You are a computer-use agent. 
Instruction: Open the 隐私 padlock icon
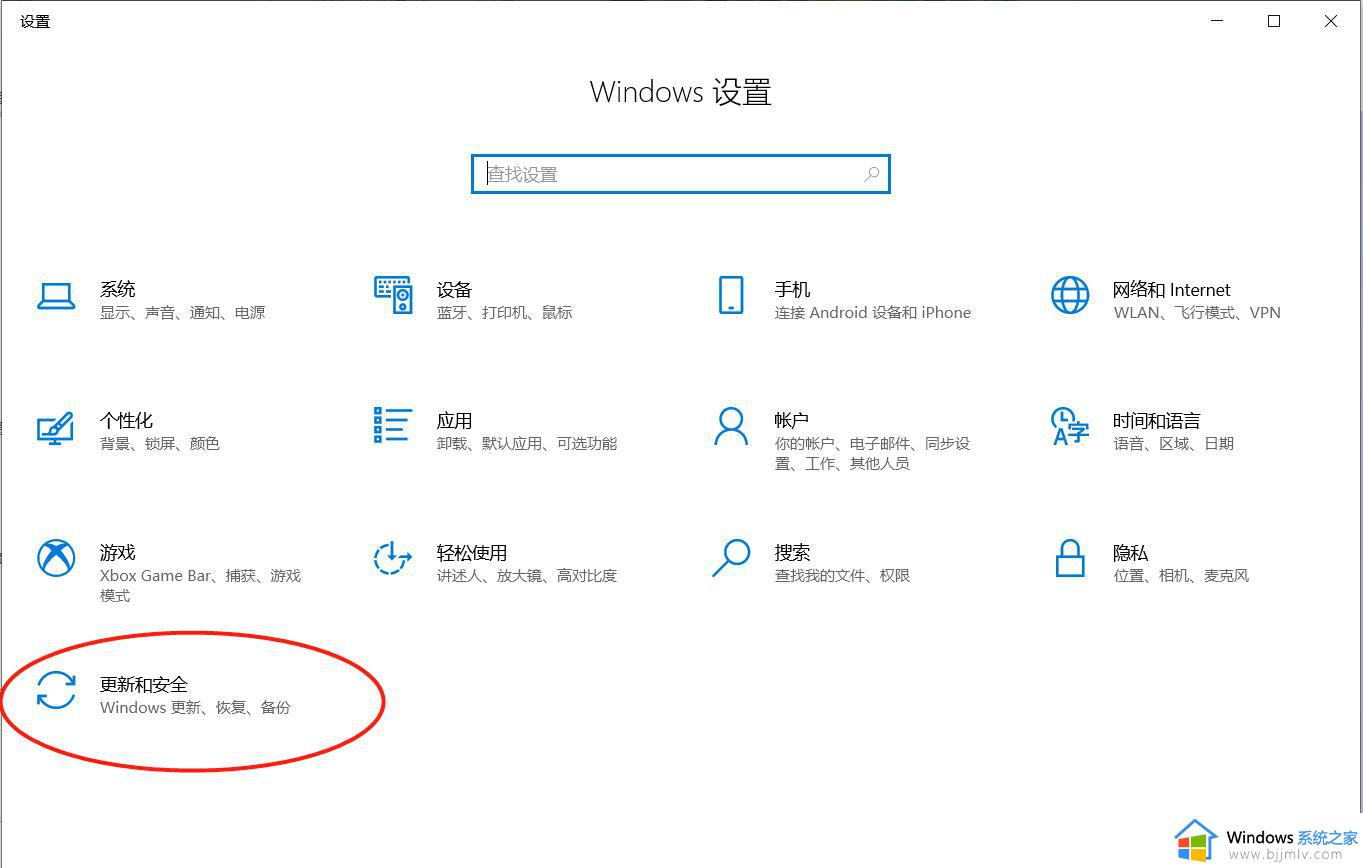(x=1070, y=558)
